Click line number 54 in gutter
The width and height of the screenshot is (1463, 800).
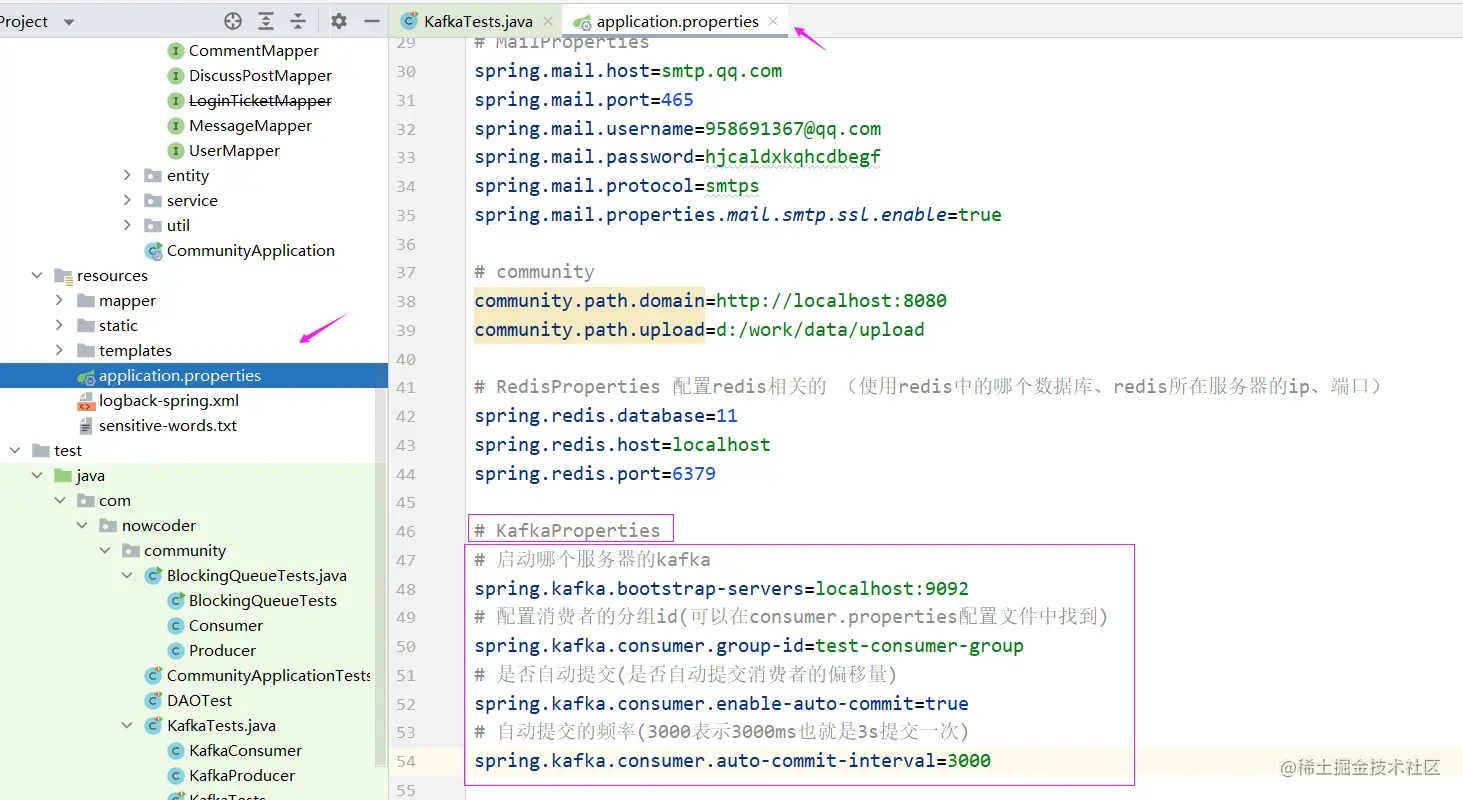(x=406, y=762)
